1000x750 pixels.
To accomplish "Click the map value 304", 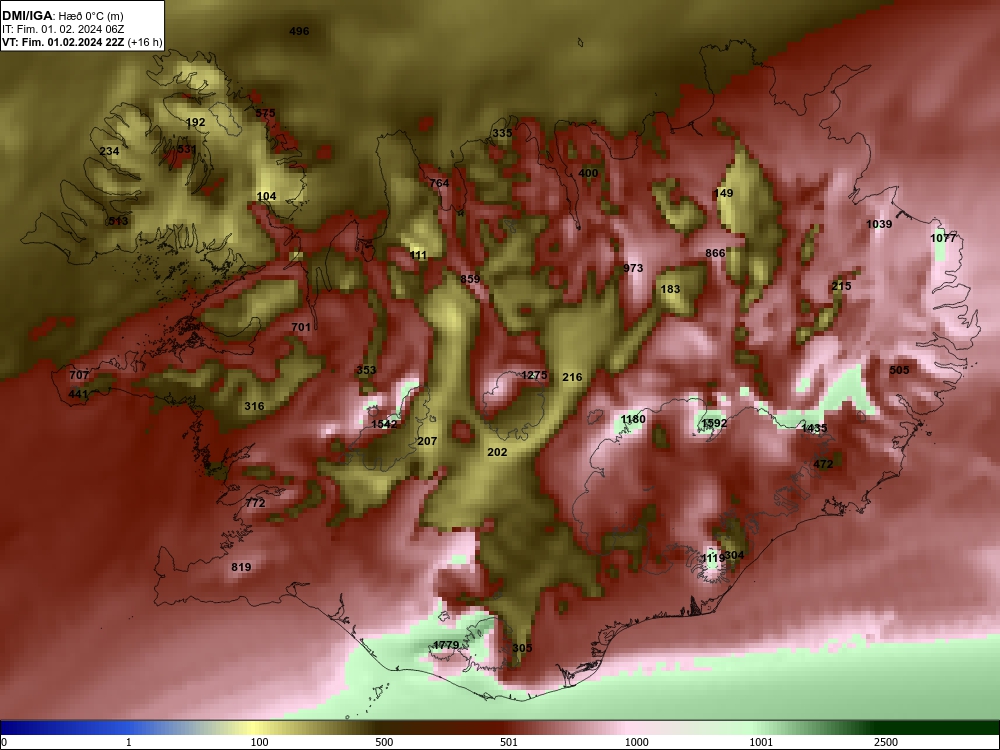I will coord(735,555).
